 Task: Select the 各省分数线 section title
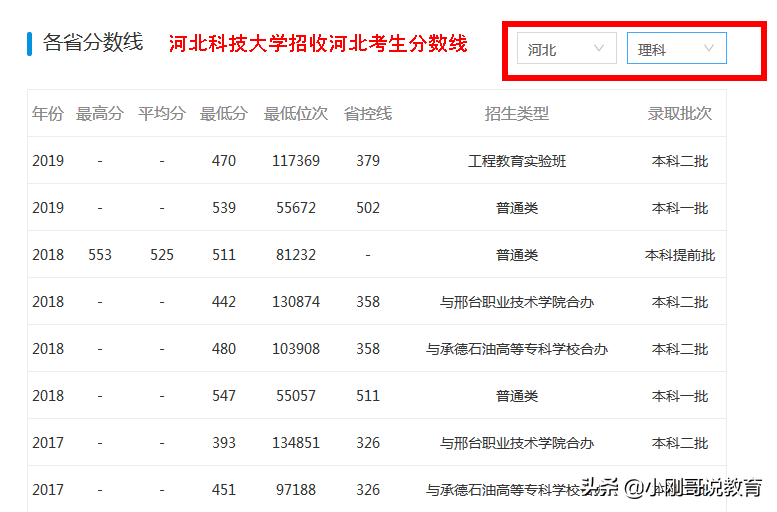(x=93, y=43)
